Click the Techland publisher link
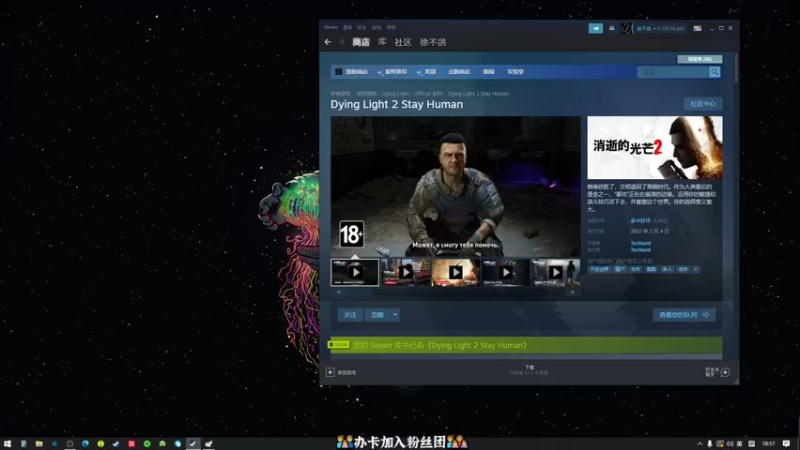Viewport: 800px width, 450px height. [x=640, y=250]
